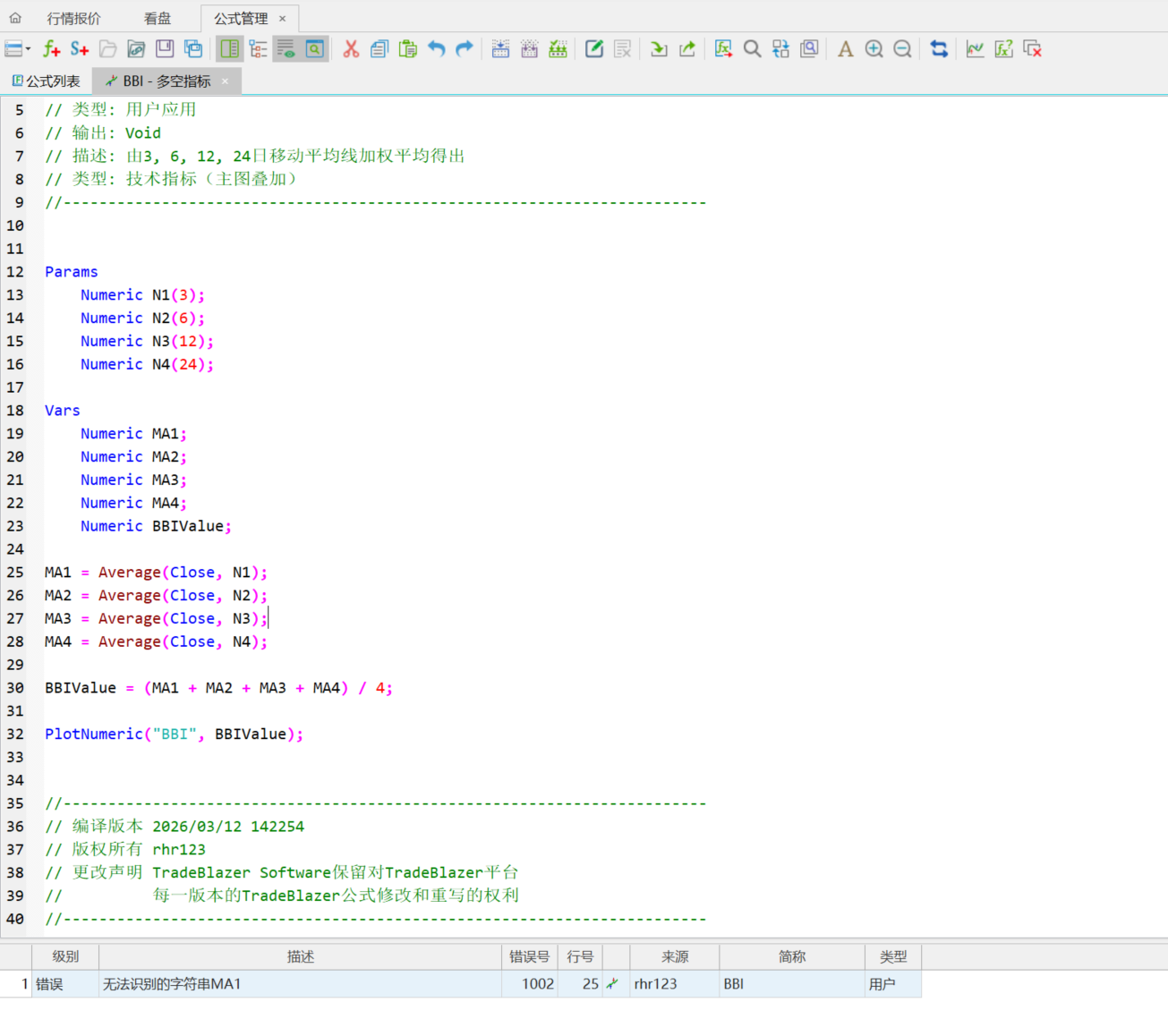Screen dimensions: 1168x1036
Task: Click the new formula f+ icon
Action: [51, 49]
